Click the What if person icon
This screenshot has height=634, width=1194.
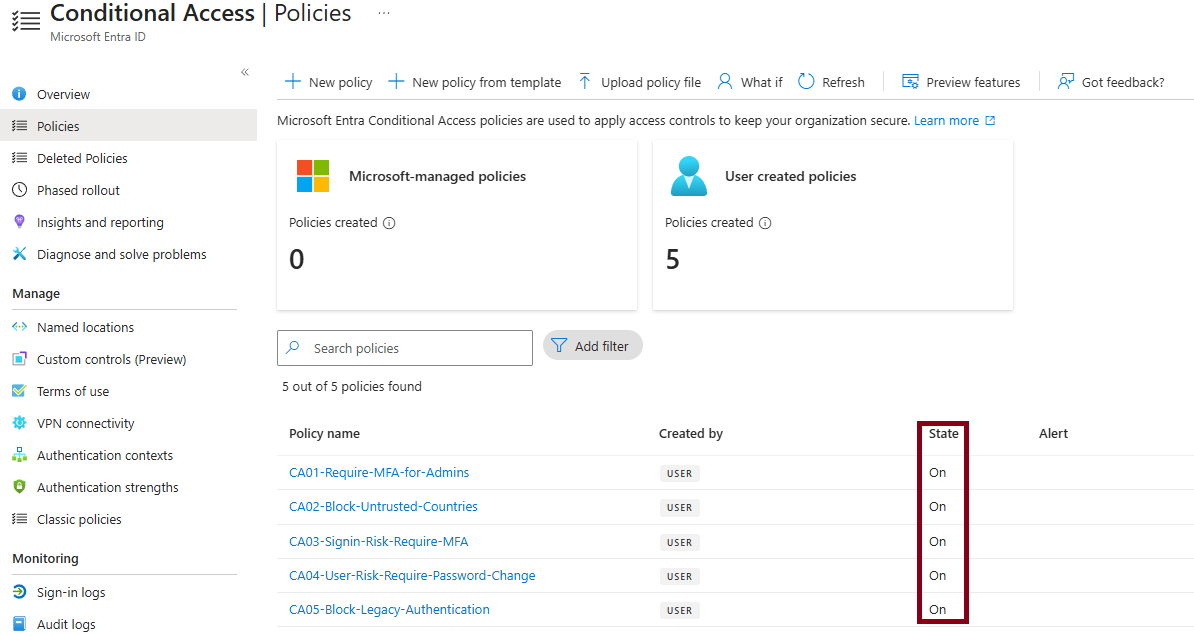pyautogui.click(x=725, y=81)
